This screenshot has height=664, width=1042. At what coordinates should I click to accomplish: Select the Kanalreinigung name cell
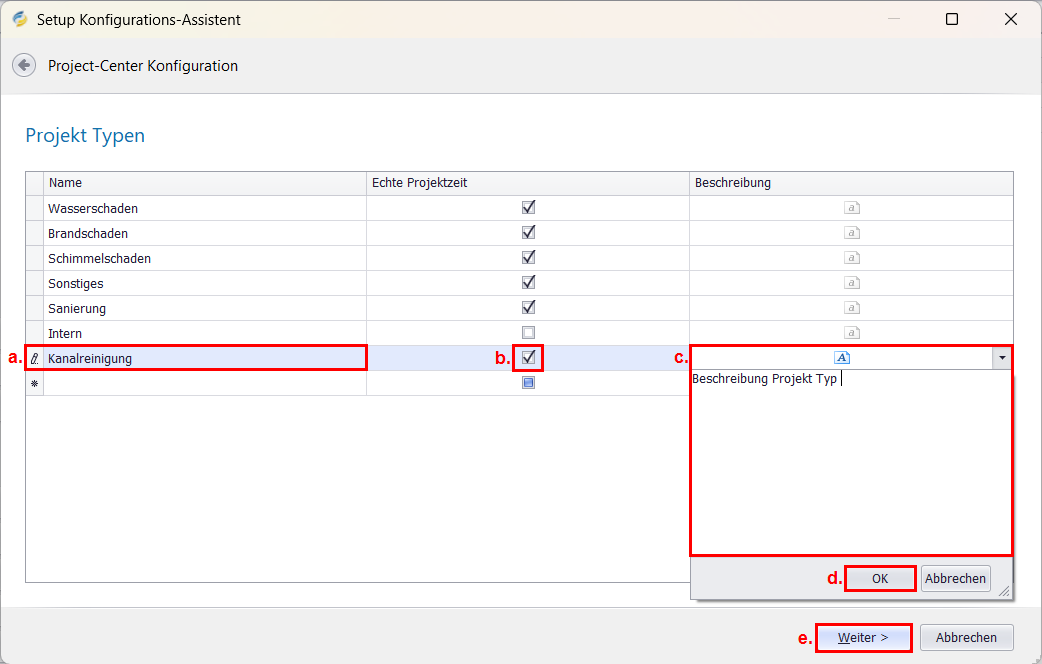205,358
